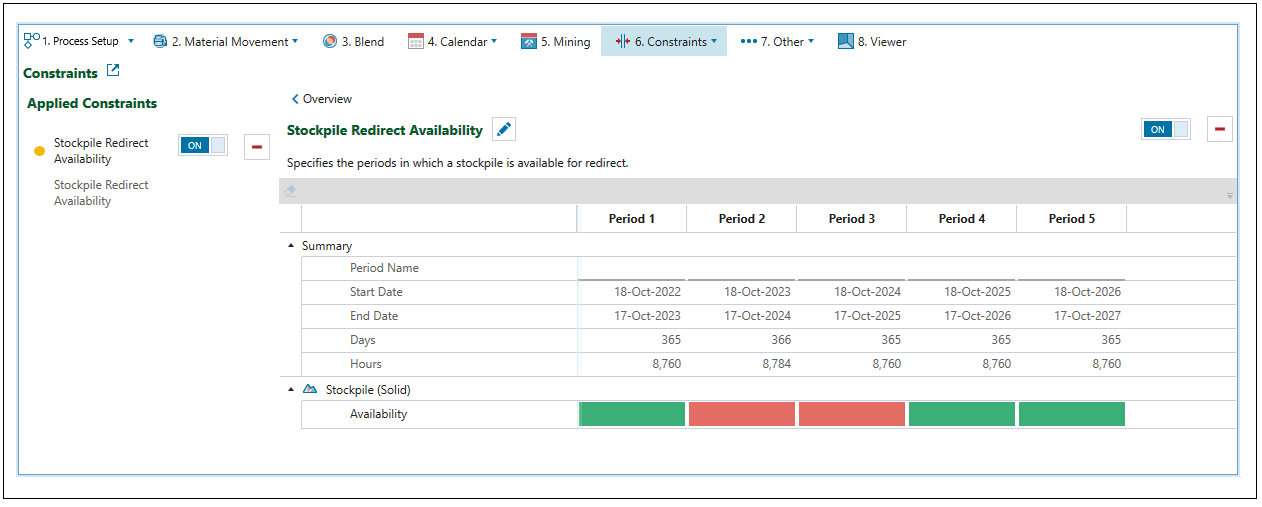The height and width of the screenshot is (507, 1262).
Task: Collapse the Stockpile (Solid) group
Action: [x=291, y=390]
